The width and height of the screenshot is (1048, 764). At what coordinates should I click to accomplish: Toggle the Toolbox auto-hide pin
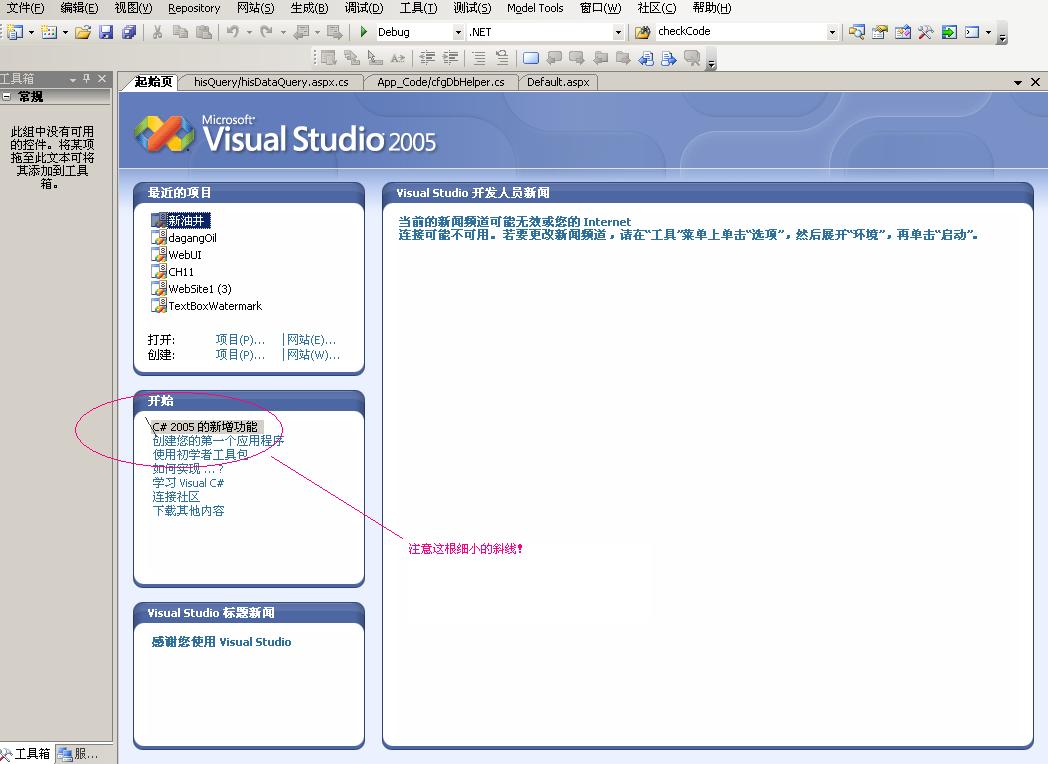click(86, 79)
